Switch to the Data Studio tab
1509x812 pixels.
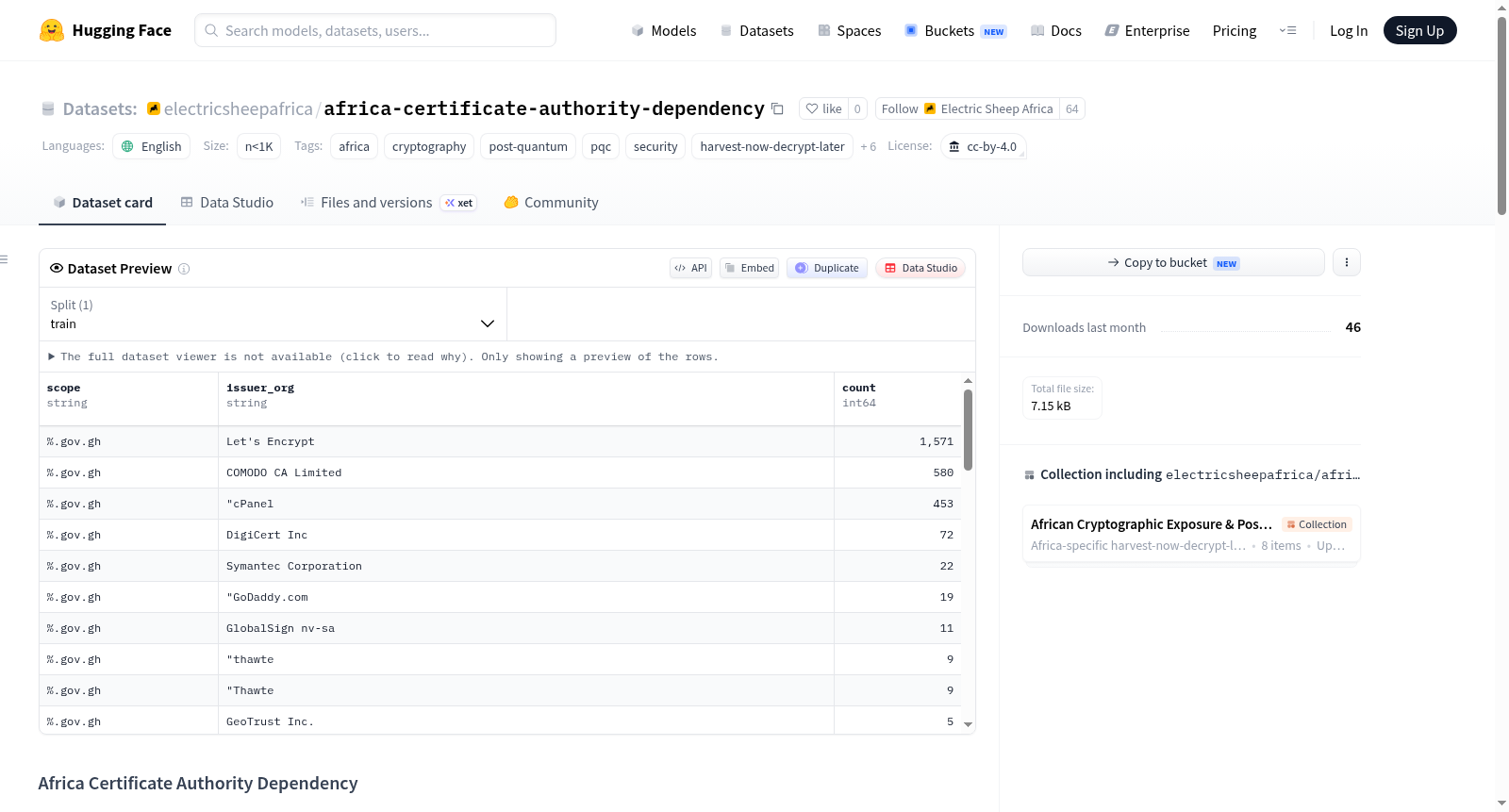[x=227, y=202]
